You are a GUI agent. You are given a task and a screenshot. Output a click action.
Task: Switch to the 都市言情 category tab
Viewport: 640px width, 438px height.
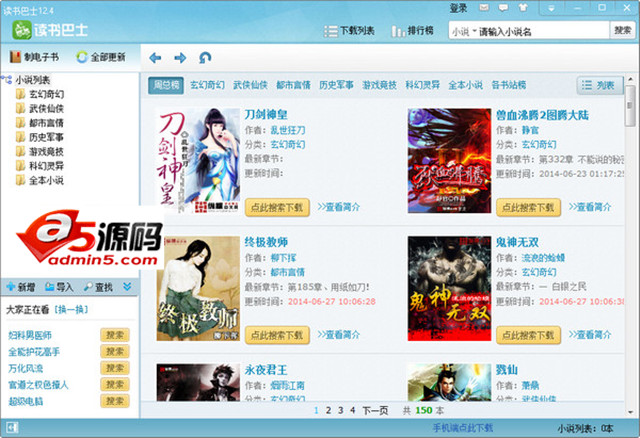tap(293, 85)
